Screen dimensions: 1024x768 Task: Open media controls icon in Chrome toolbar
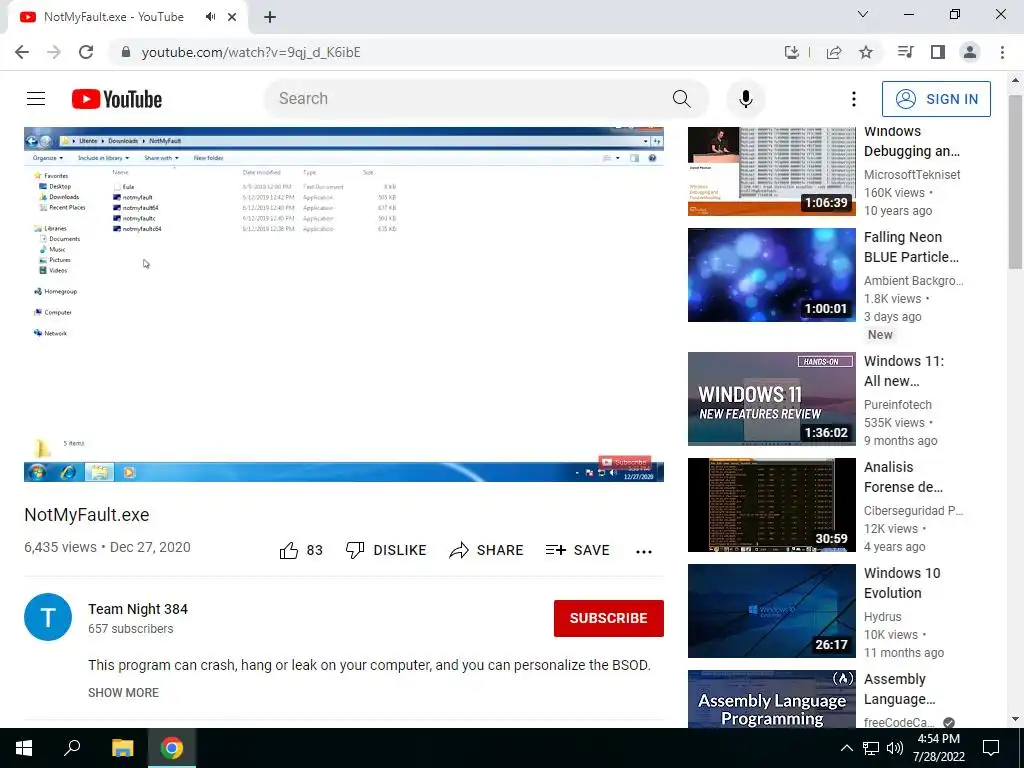(x=905, y=52)
